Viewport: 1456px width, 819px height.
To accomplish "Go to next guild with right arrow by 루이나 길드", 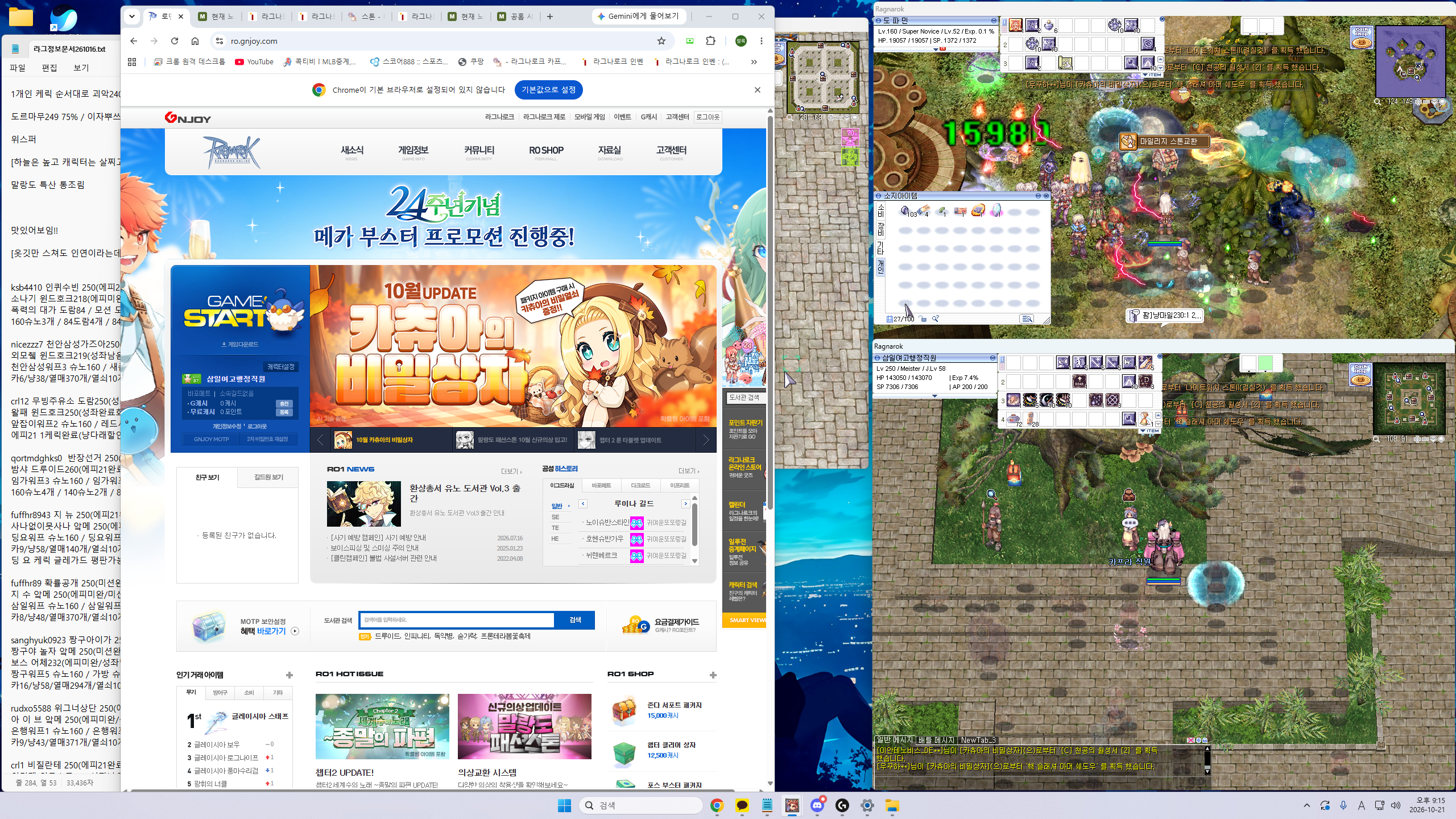I will coord(685,504).
